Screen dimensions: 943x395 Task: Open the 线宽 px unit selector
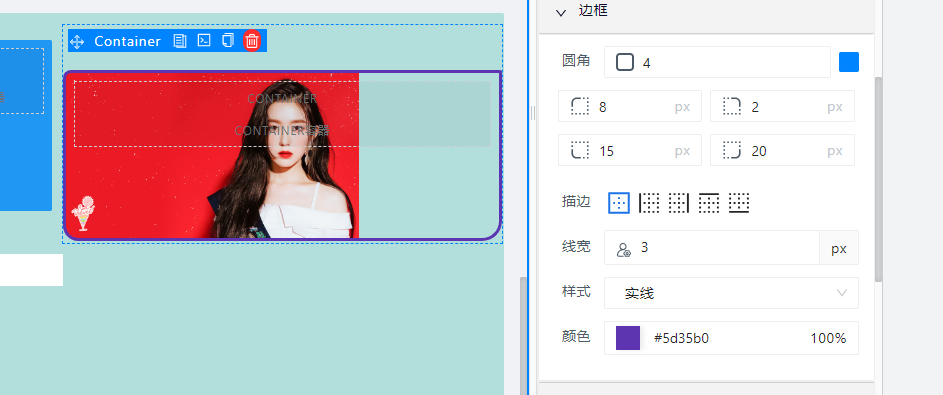[x=839, y=248]
